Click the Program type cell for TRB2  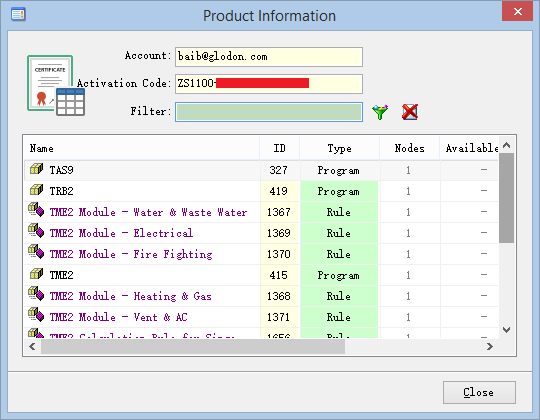coord(339,191)
